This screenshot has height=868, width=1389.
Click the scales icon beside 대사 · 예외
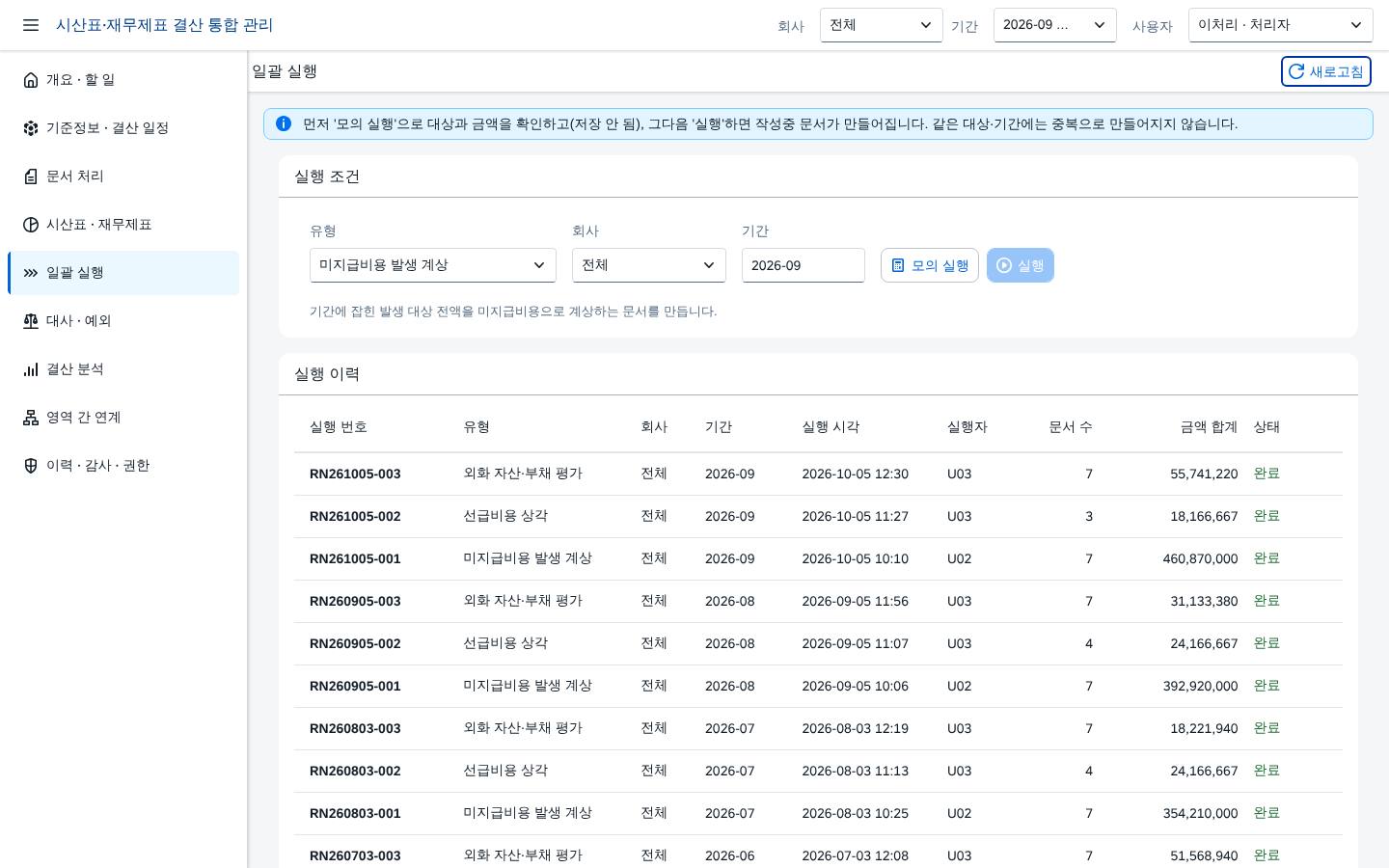(31, 321)
